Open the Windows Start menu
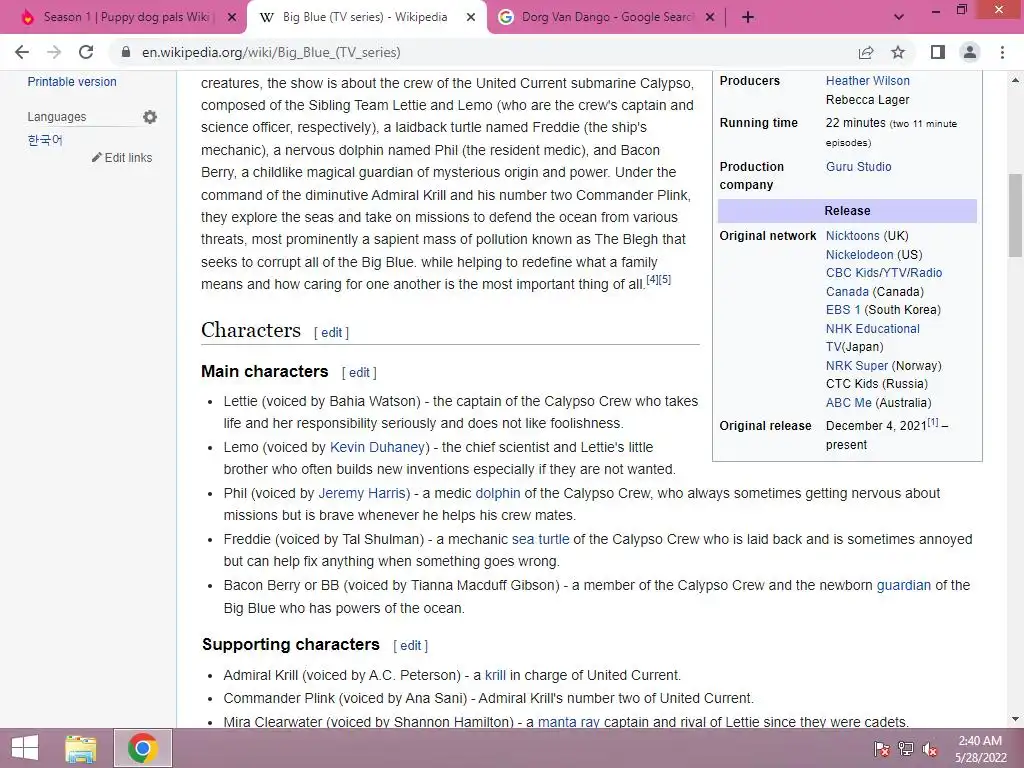Screen dimensions: 1024x768 [25, 748]
